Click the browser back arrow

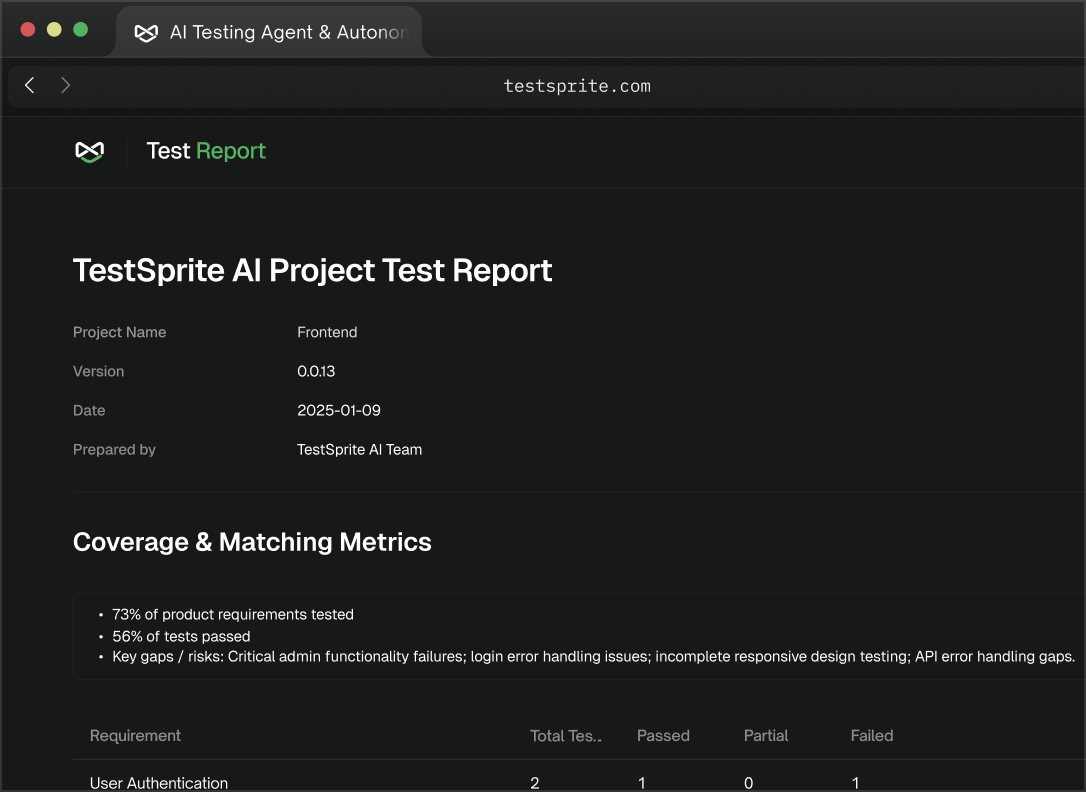point(30,85)
